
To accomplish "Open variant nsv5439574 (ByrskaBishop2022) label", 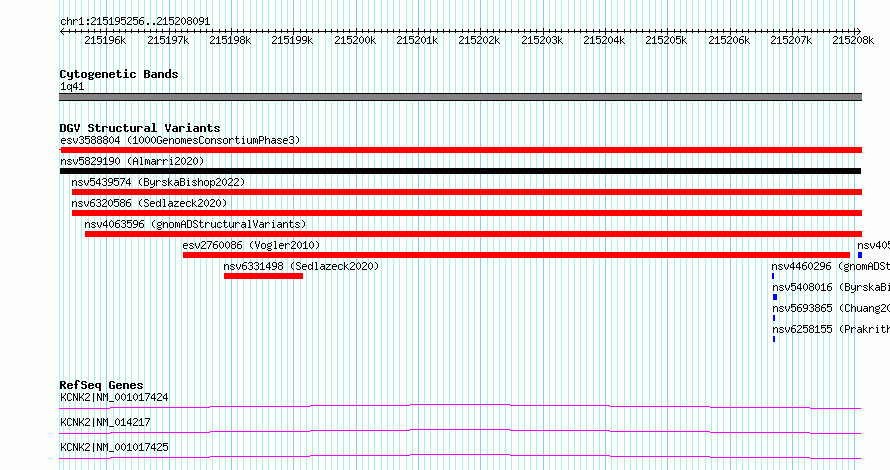I will click(x=158, y=182).
